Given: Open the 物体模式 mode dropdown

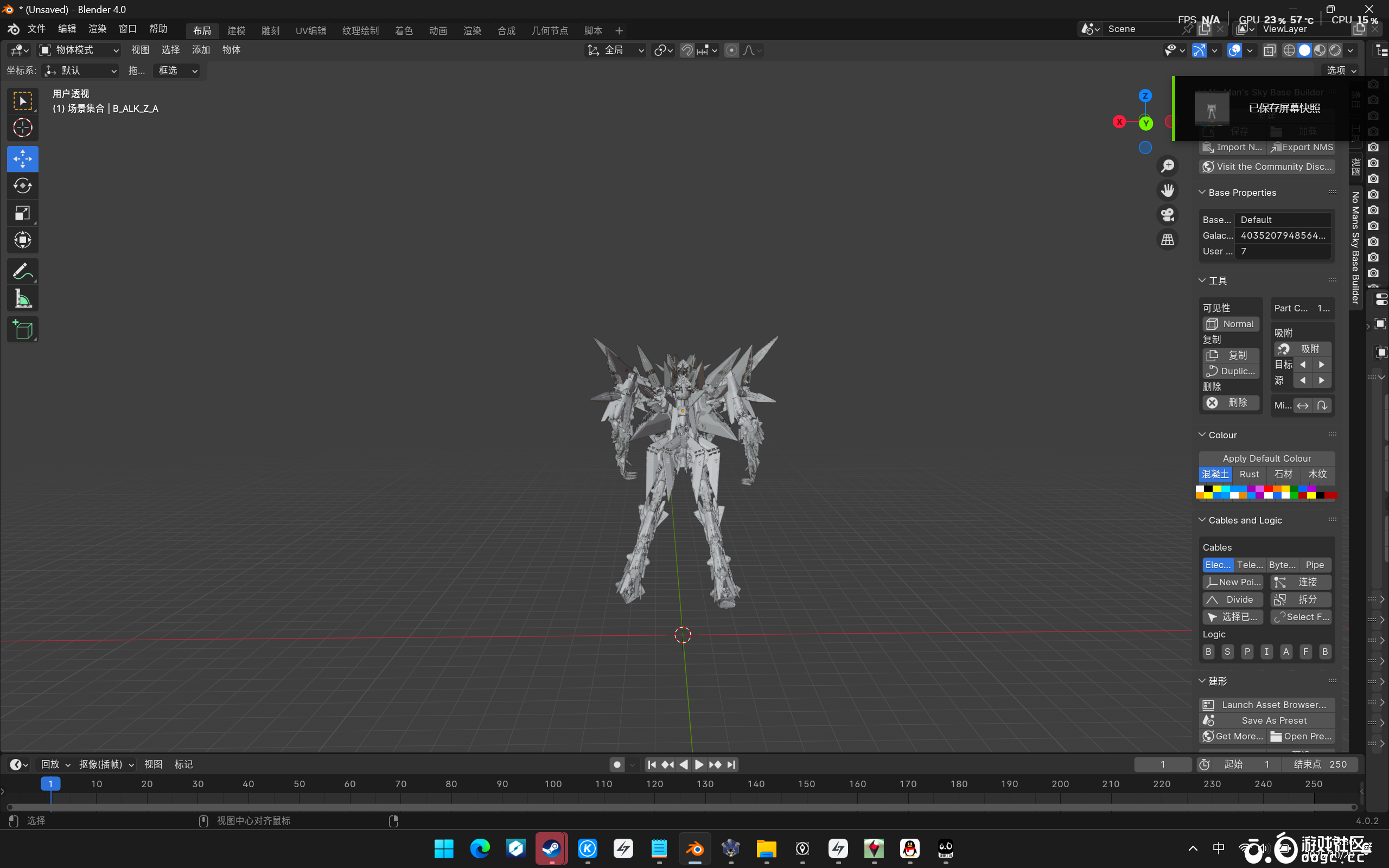Looking at the screenshot, I should click(x=79, y=50).
